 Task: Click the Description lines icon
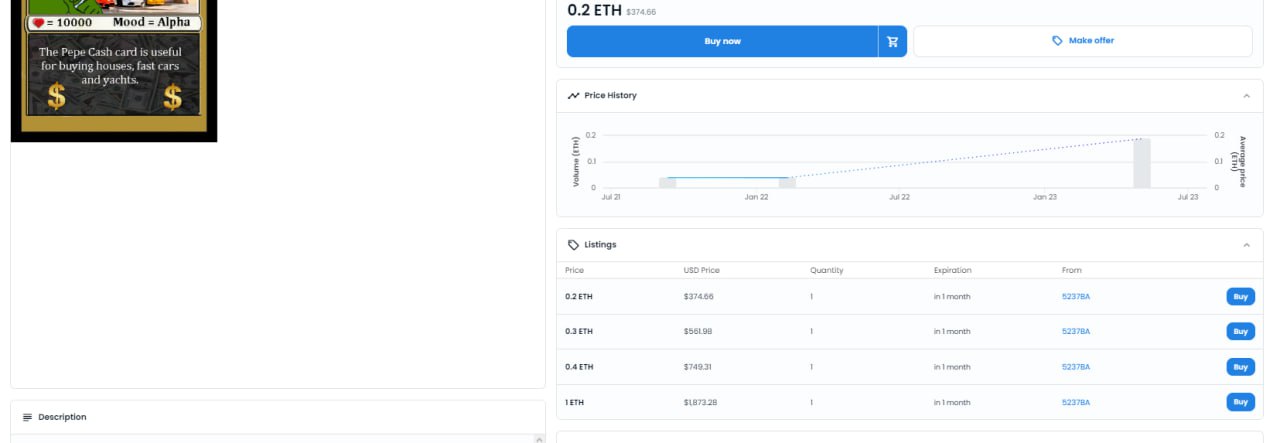[x=27, y=417]
